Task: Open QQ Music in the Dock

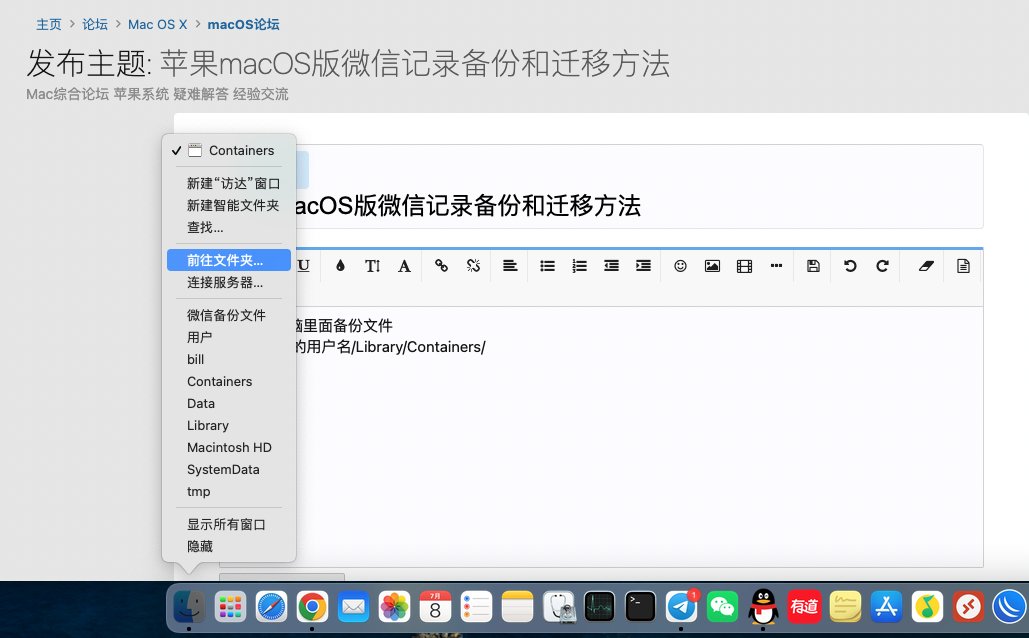Action: click(927, 606)
